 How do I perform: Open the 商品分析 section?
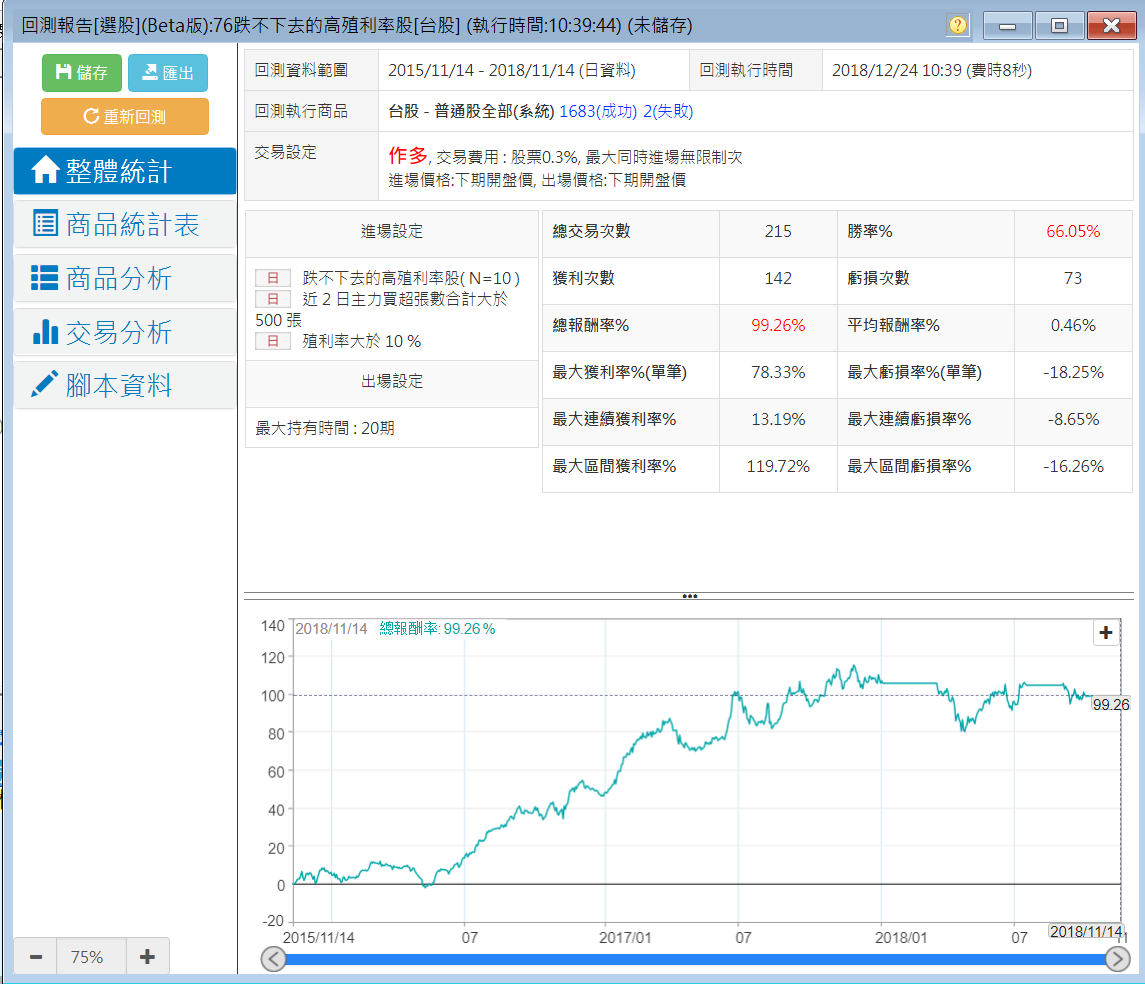tap(125, 278)
